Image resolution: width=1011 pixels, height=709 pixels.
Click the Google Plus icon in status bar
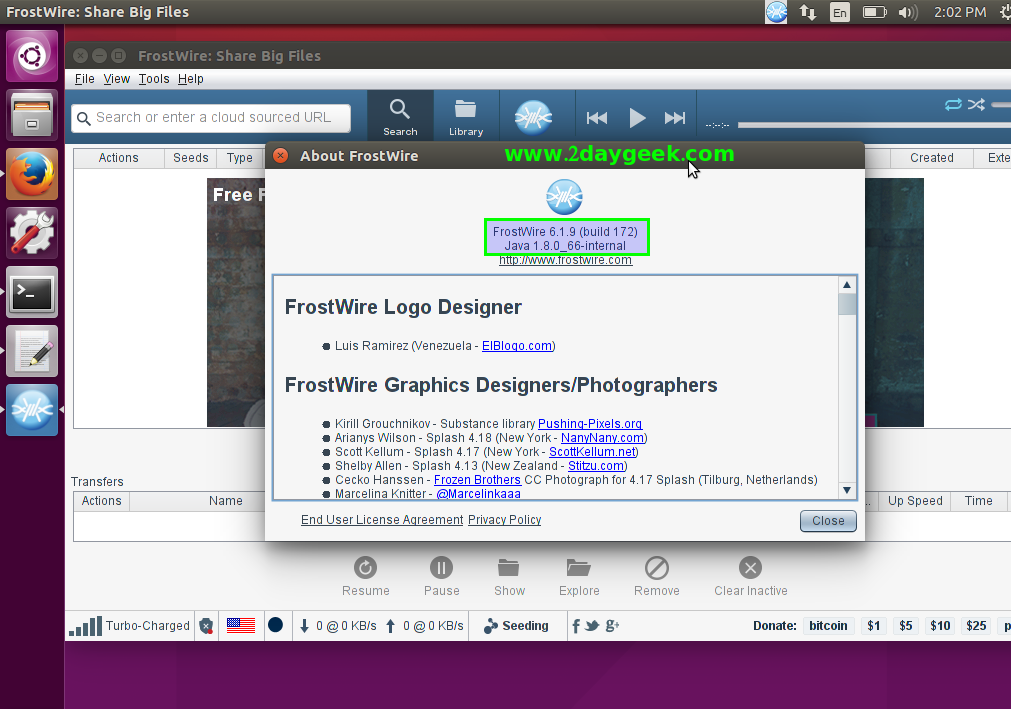click(x=612, y=626)
